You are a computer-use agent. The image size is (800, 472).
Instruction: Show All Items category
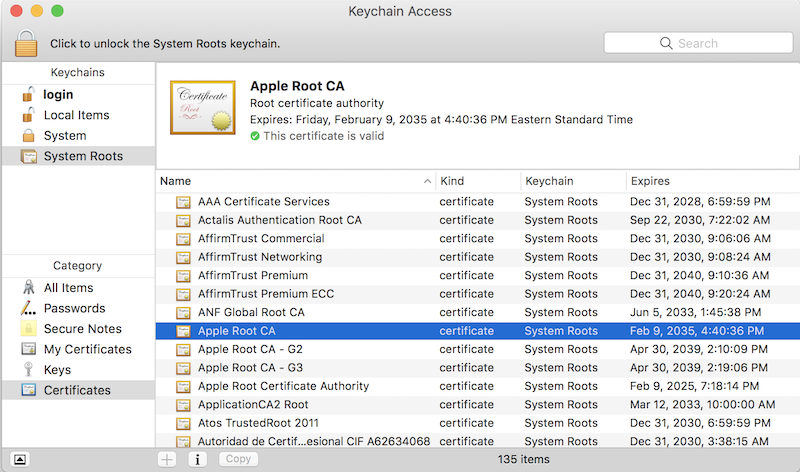(68, 288)
